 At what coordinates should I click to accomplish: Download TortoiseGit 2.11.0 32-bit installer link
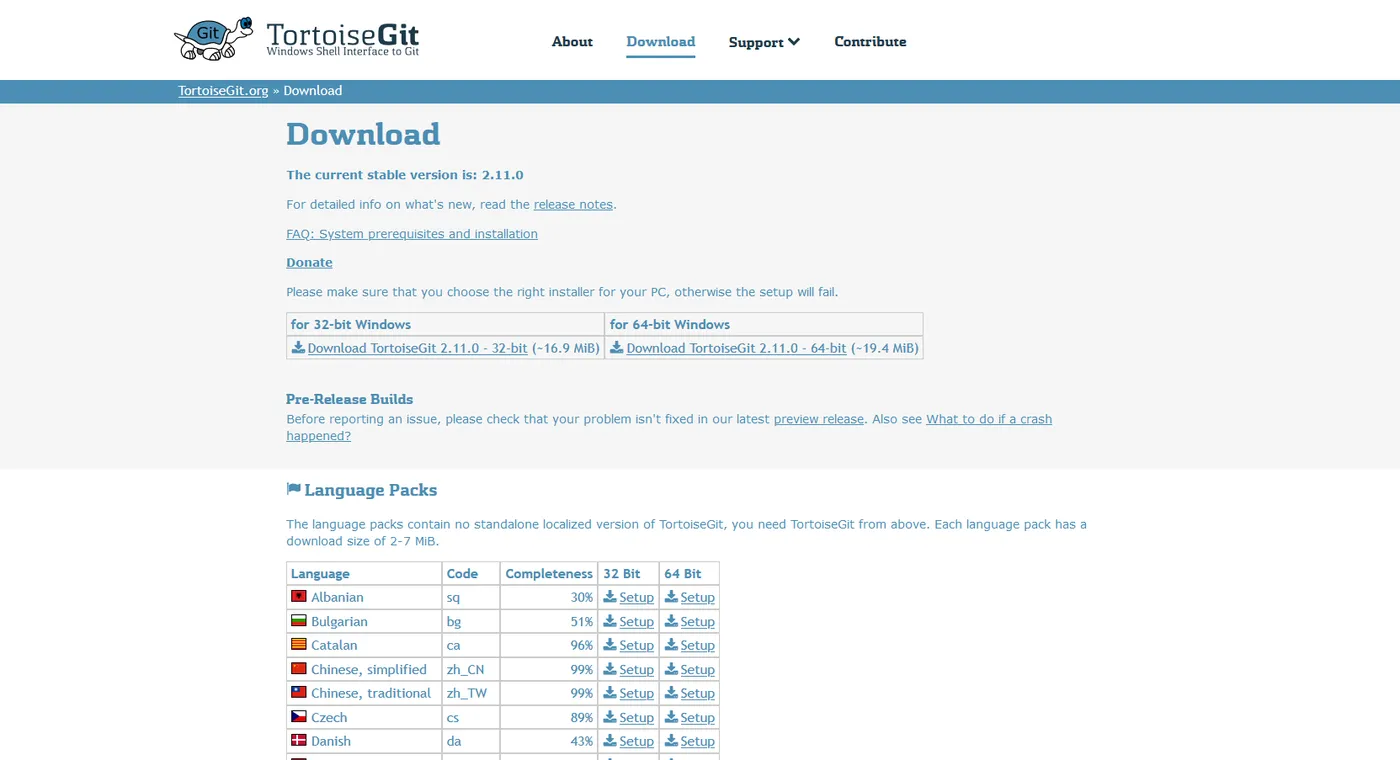tap(417, 348)
